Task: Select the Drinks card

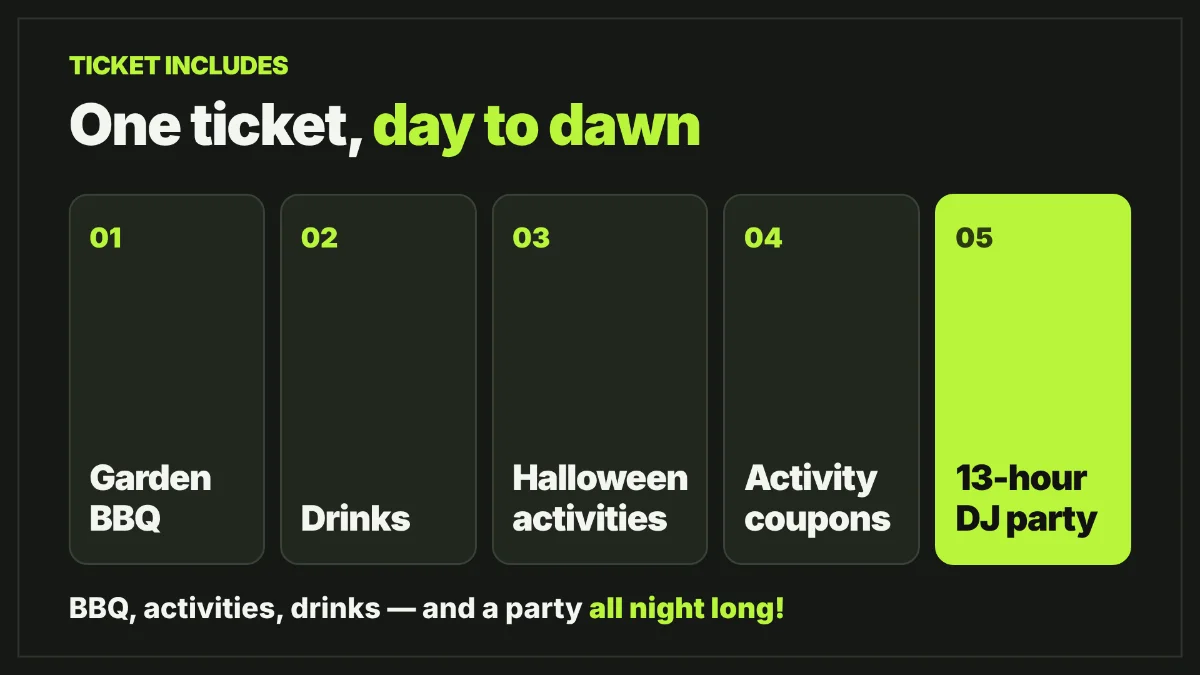Action: pyautogui.click(x=378, y=379)
